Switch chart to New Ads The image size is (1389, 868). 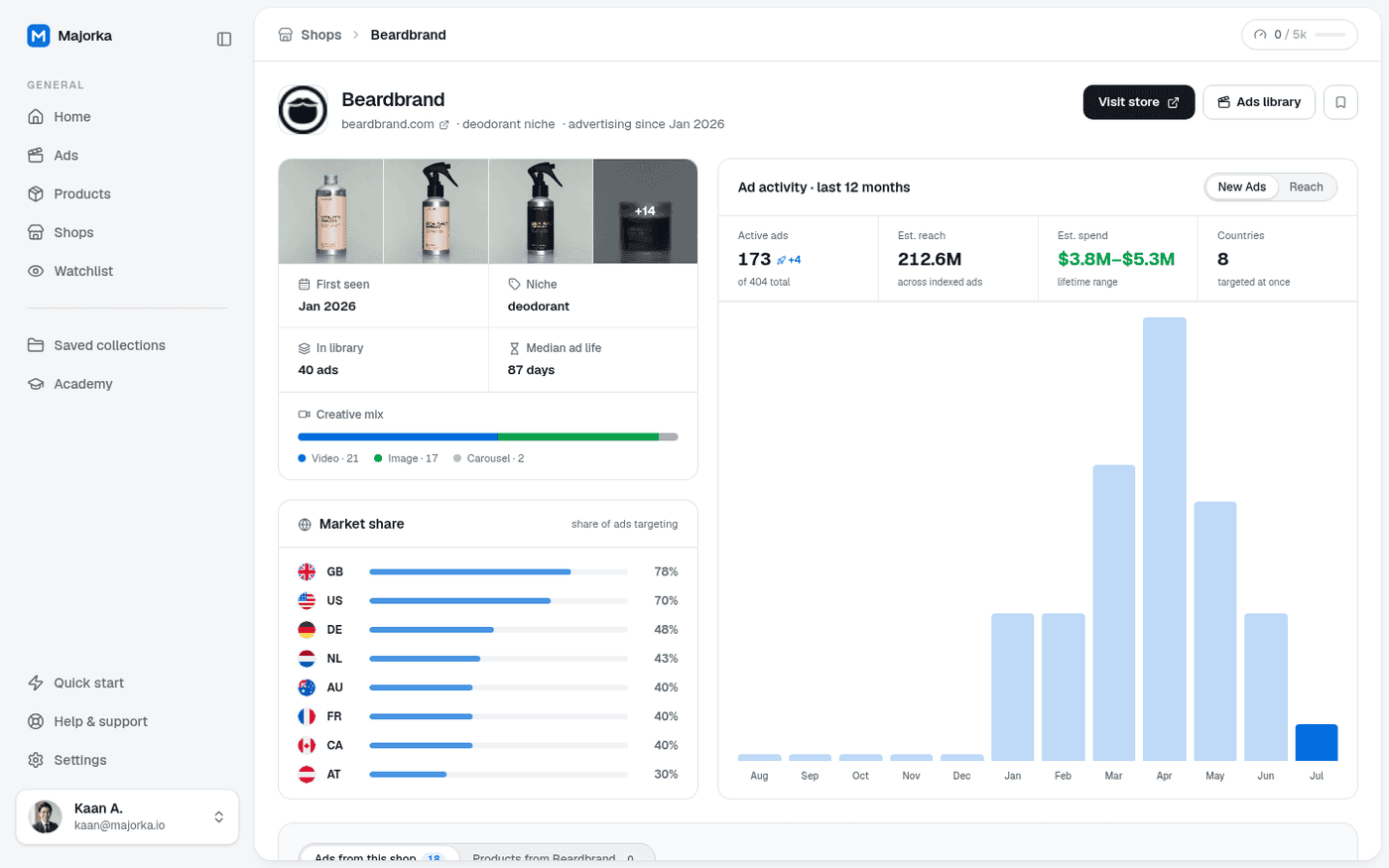(x=1241, y=186)
